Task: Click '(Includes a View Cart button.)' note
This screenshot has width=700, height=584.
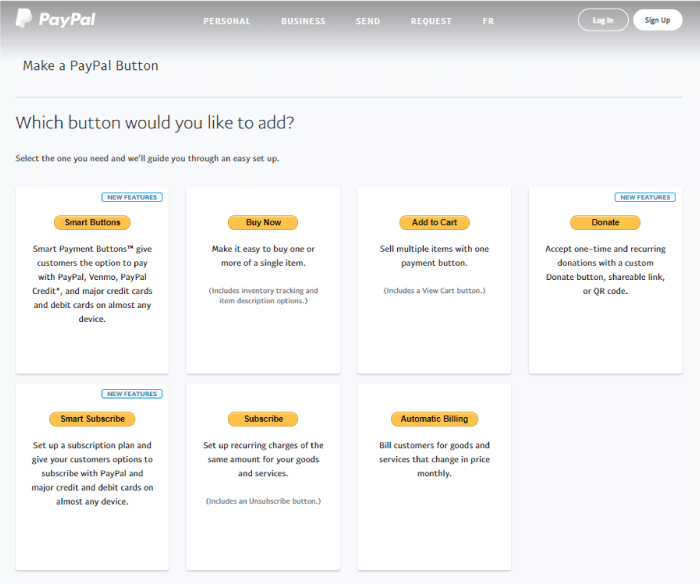Action: click(434, 291)
